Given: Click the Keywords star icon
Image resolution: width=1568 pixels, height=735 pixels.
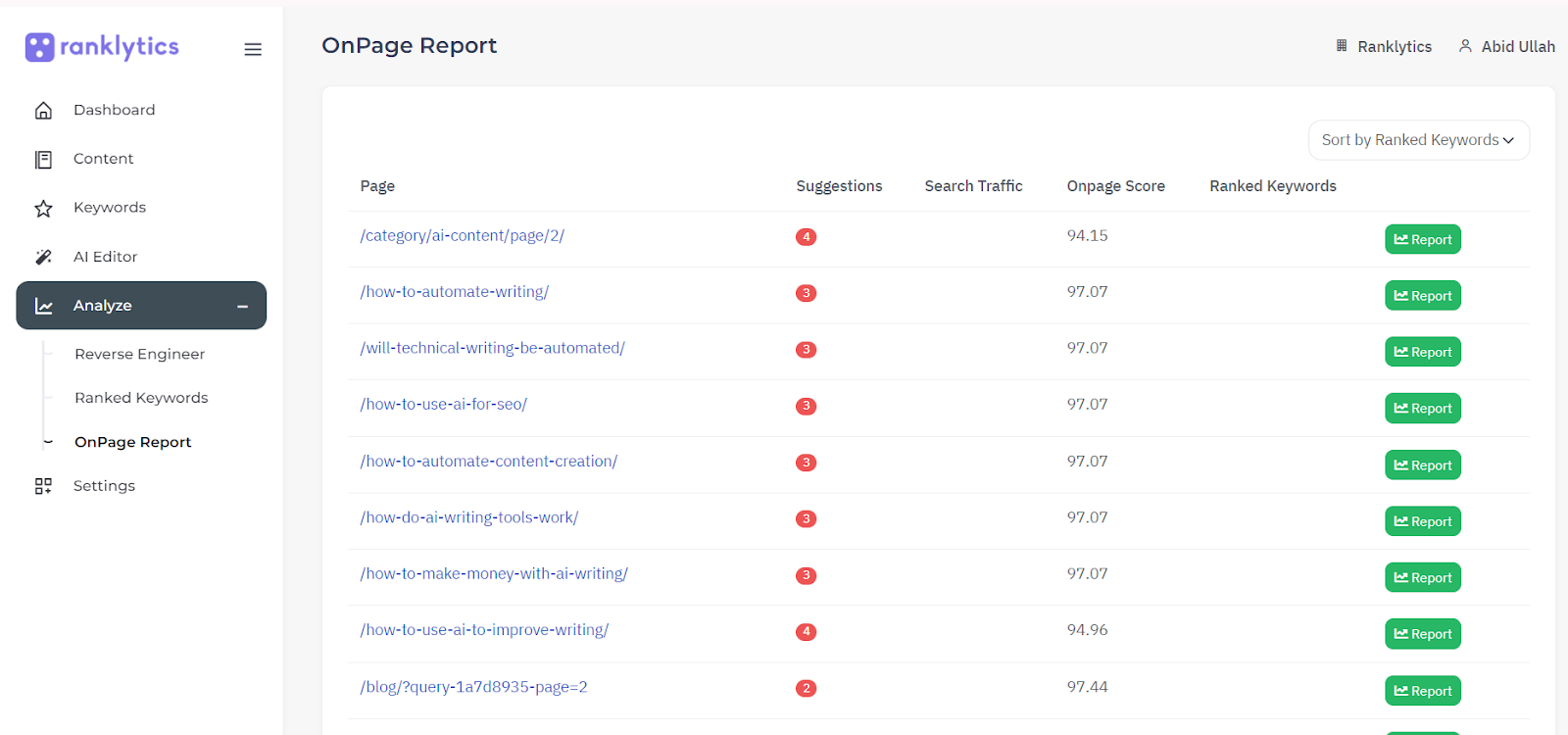Looking at the screenshot, I should click(43, 209).
